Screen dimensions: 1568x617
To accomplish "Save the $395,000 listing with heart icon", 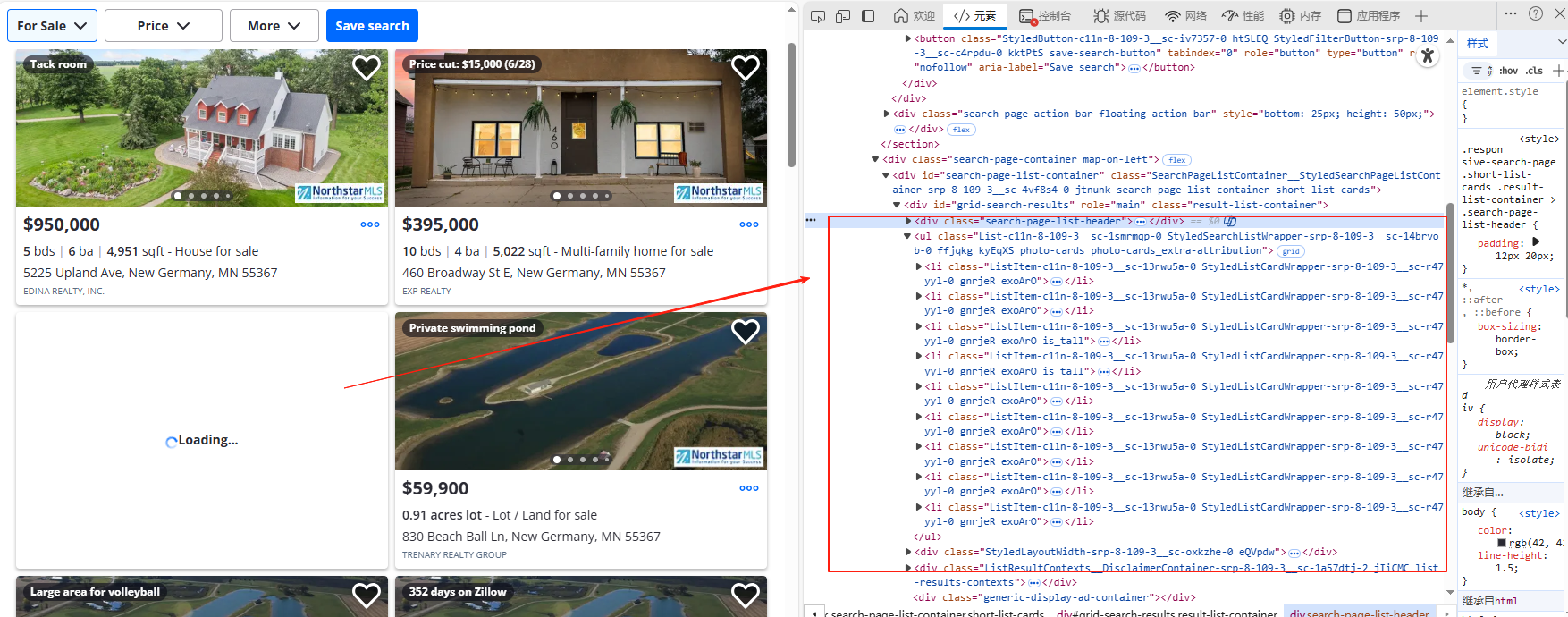I will point(746,68).
